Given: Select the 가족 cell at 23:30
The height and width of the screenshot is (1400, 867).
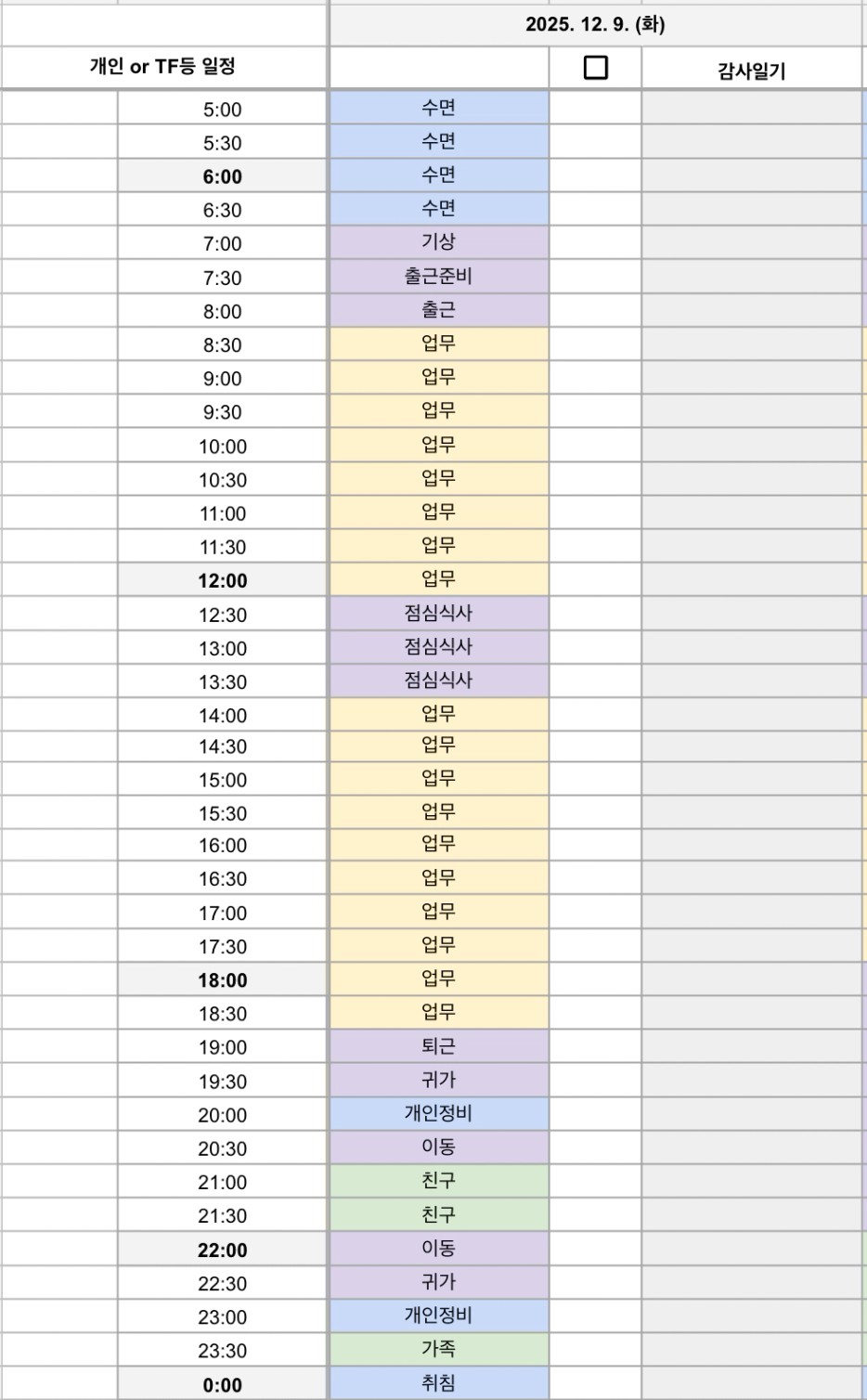Looking at the screenshot, I should (438, 1349).
